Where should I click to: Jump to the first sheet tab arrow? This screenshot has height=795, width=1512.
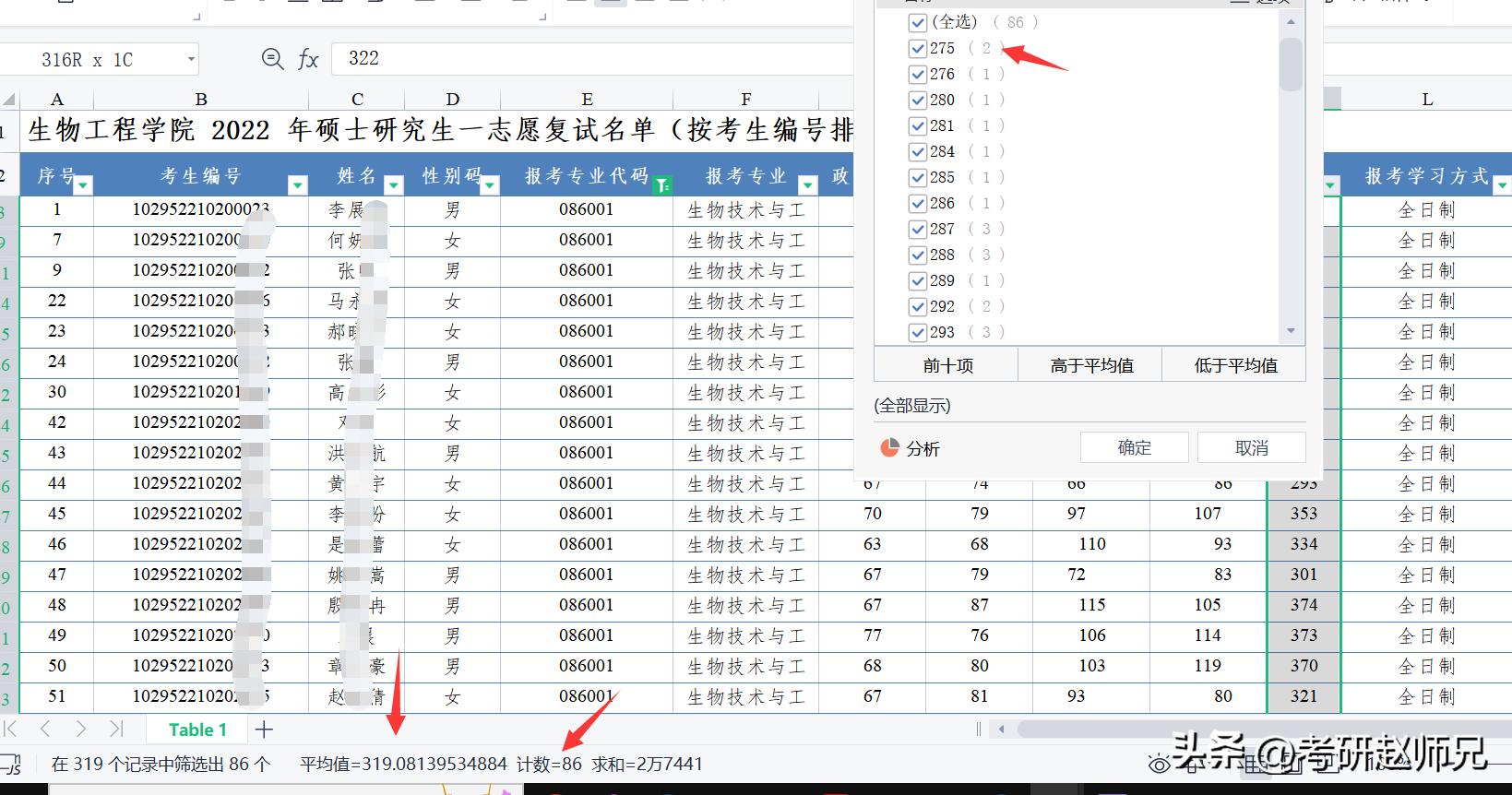click(x=11, y=730)
